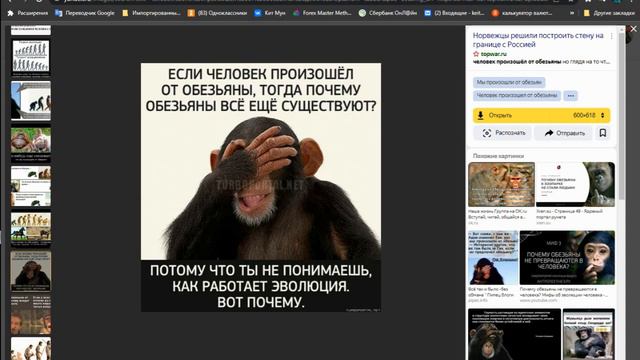Close the image viewer with X
The image size is (640, 360).
pos(633,29)
